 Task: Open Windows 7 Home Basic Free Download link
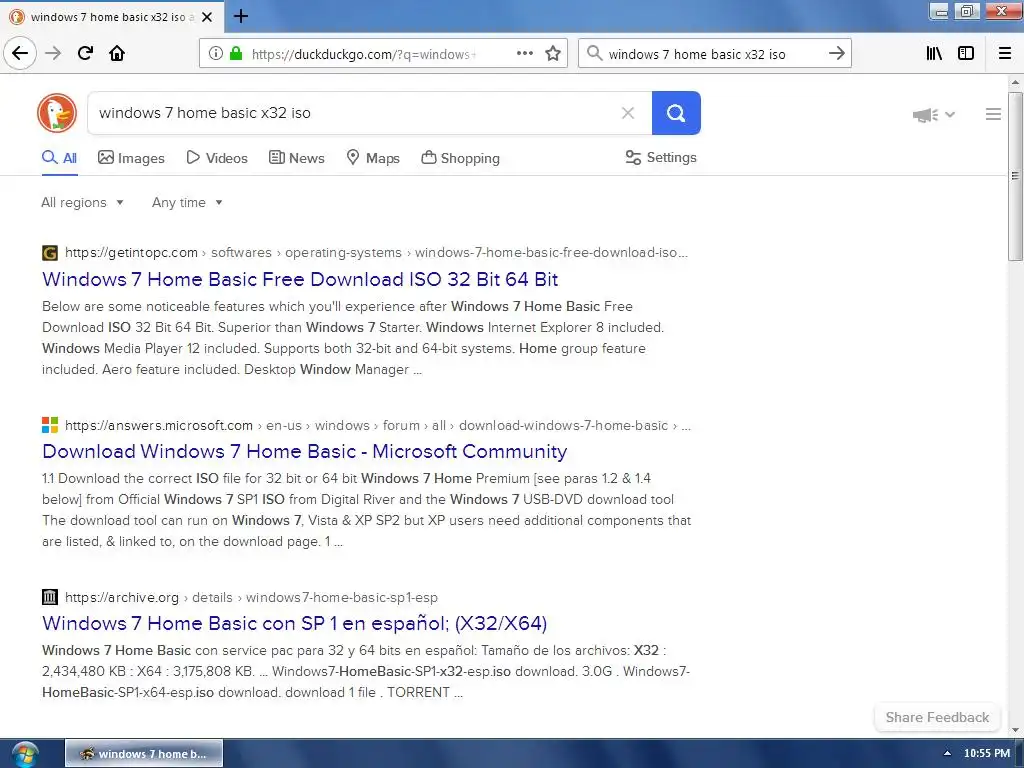[x=300, y=280]
